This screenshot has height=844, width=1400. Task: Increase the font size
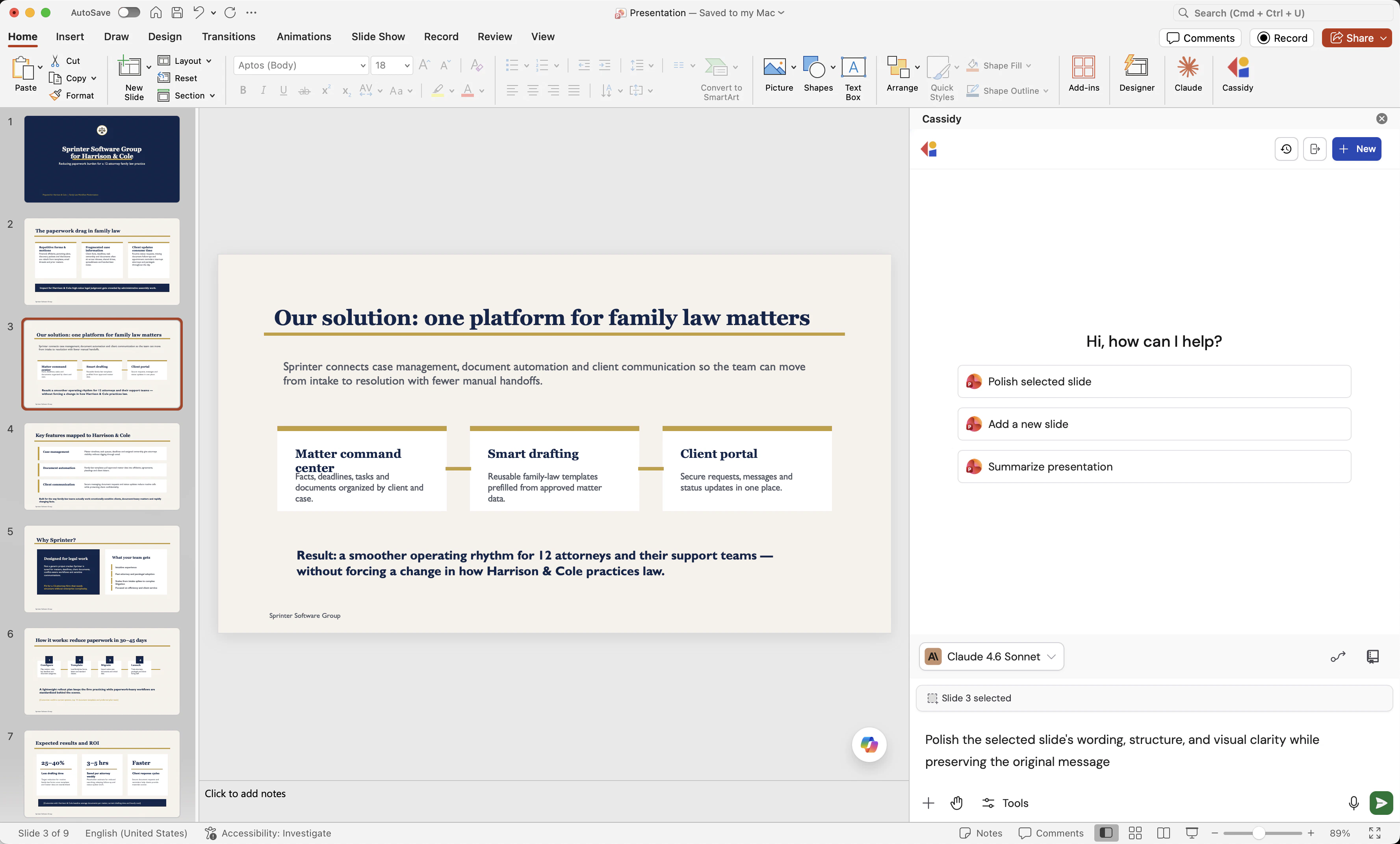click(424, 65)
